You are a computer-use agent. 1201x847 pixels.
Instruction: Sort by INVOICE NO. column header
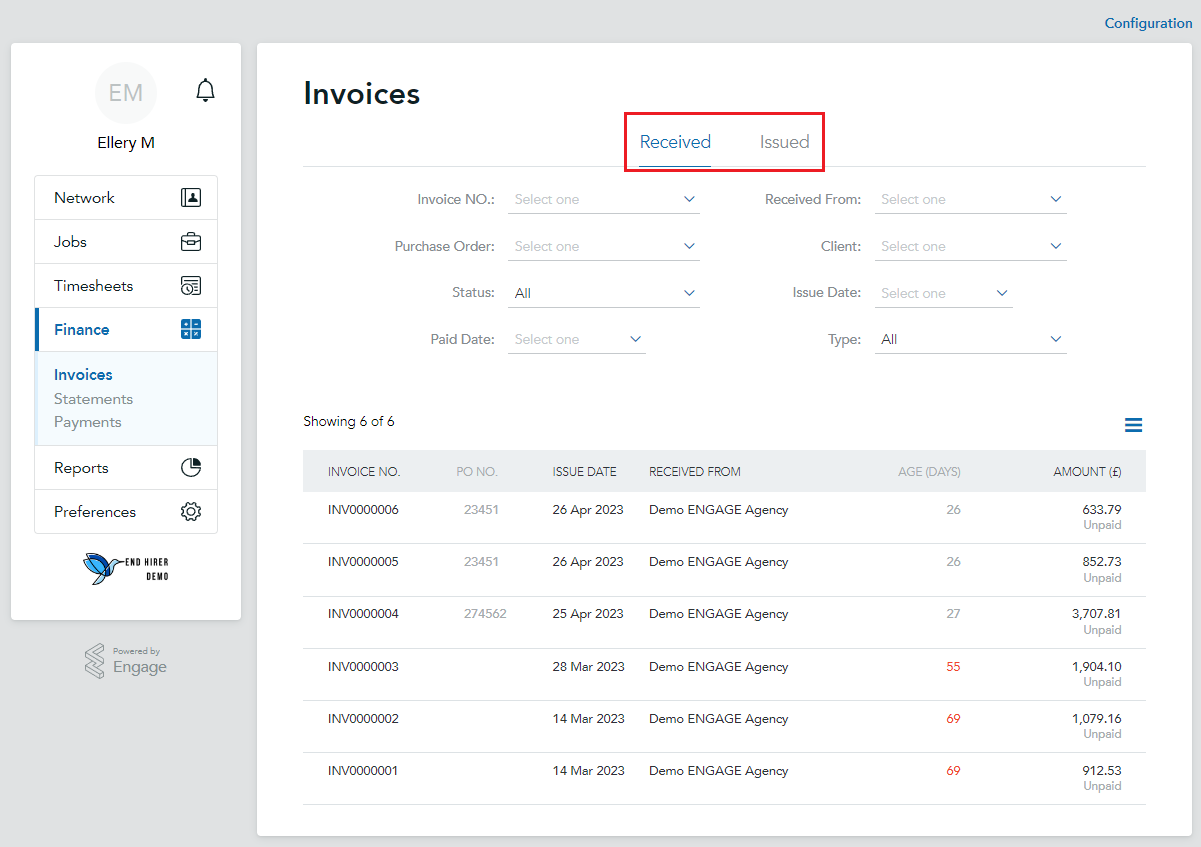[364, 472]
